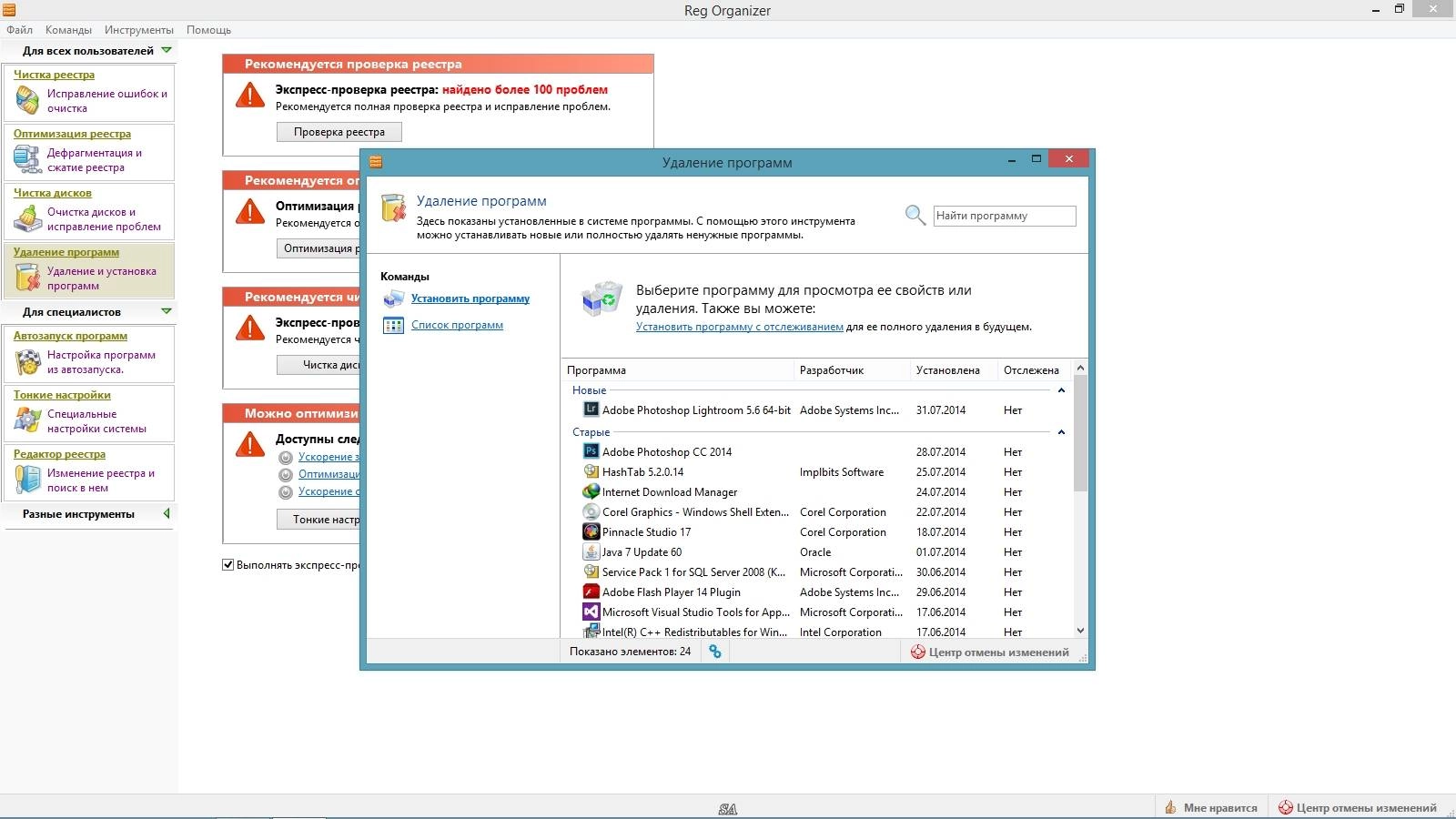Image resolution: width=1456 pixels, height=819 pixels.
Task: Click the Java 7 Update 60 icon
Action: coord(591,551)
